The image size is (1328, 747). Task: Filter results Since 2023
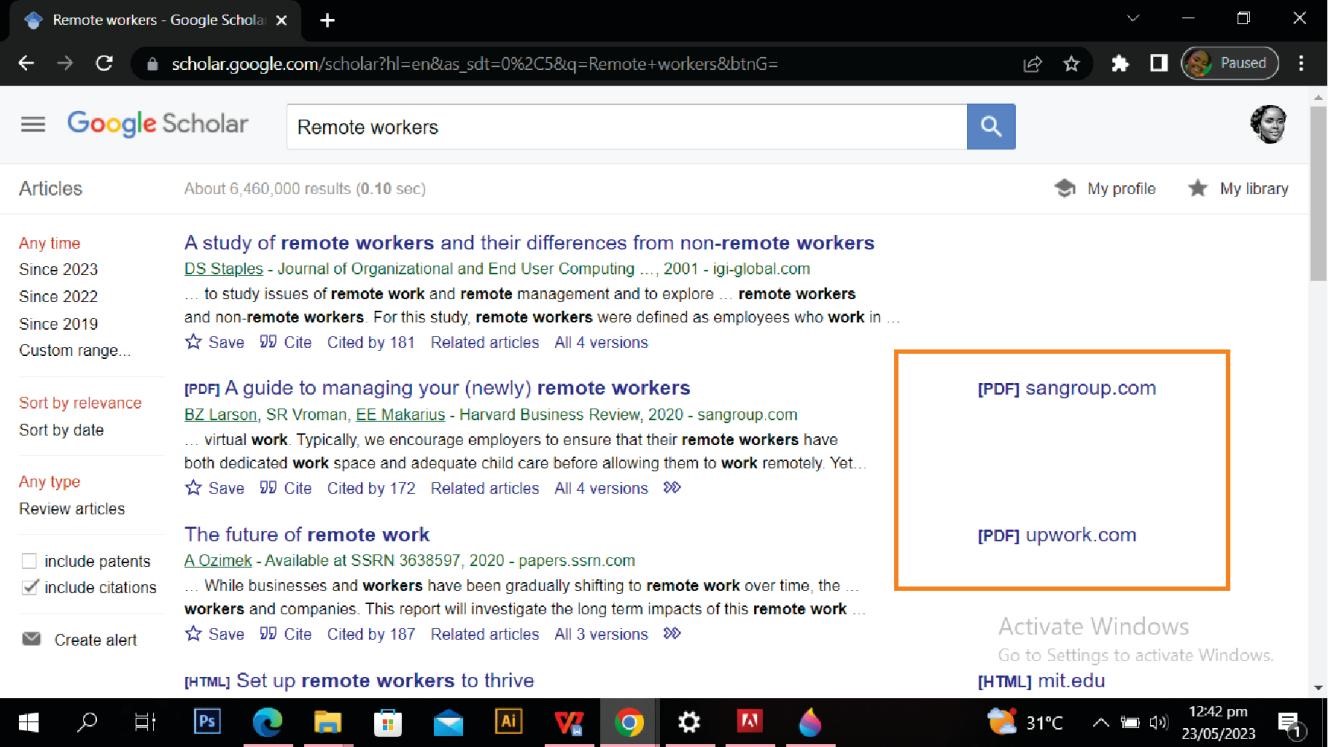coord(58,269)
